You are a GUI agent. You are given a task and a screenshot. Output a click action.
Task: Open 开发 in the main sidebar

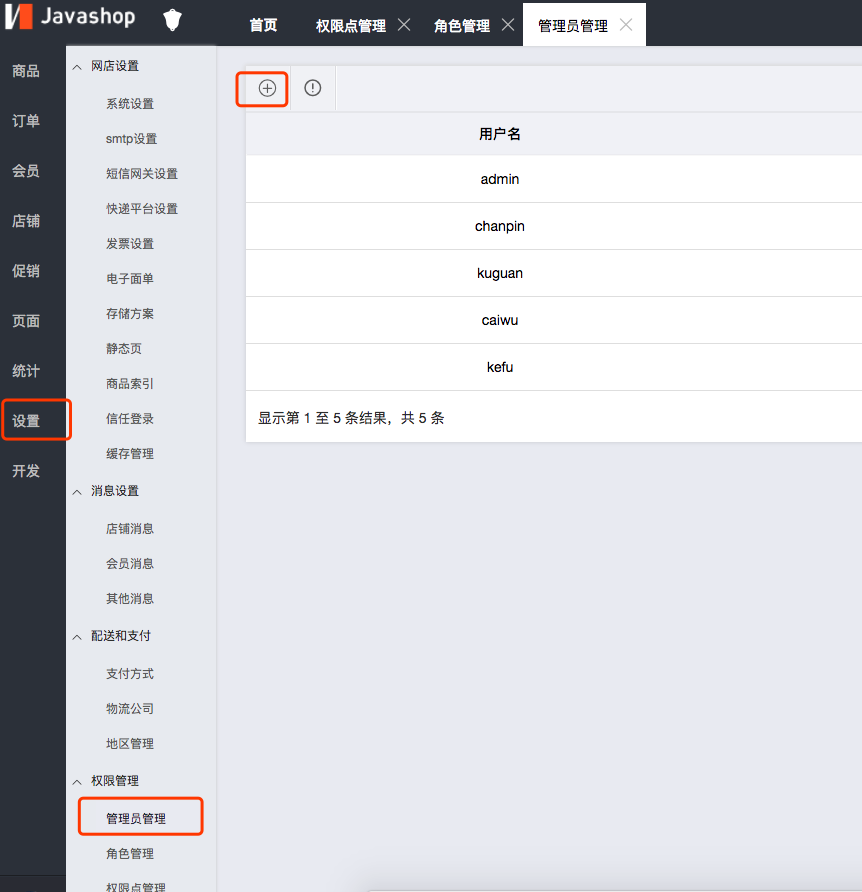tap(26, 472)
